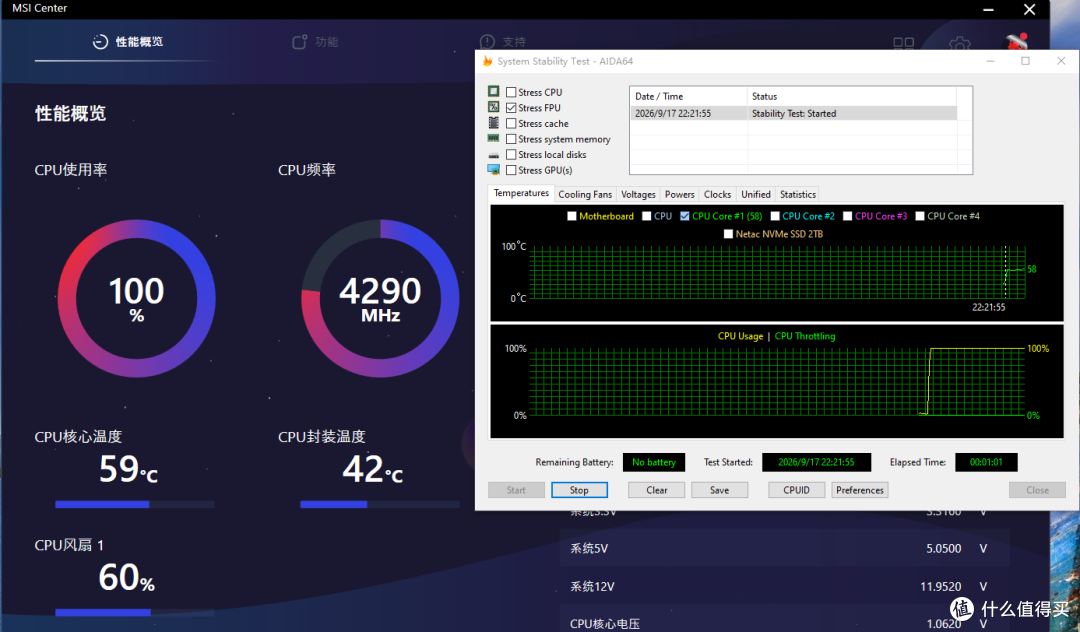
Task: Select the 'Stability Test: Started' log row
Action: coord(793,114)
